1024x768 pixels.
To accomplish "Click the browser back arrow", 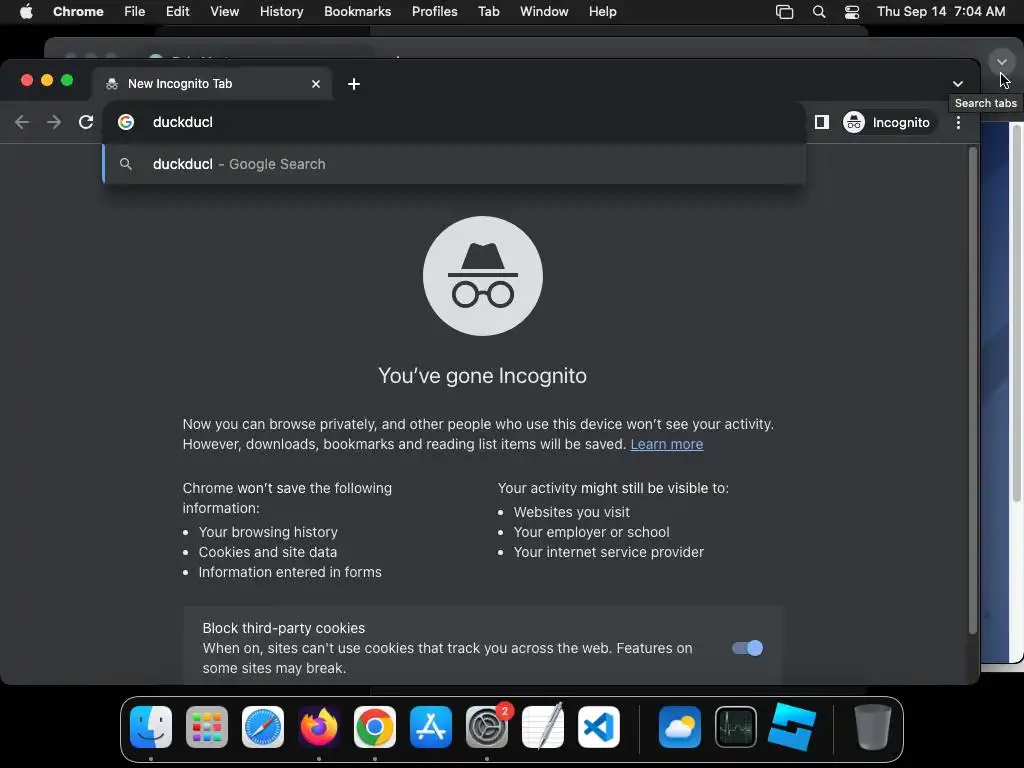I will pos(22,122).
